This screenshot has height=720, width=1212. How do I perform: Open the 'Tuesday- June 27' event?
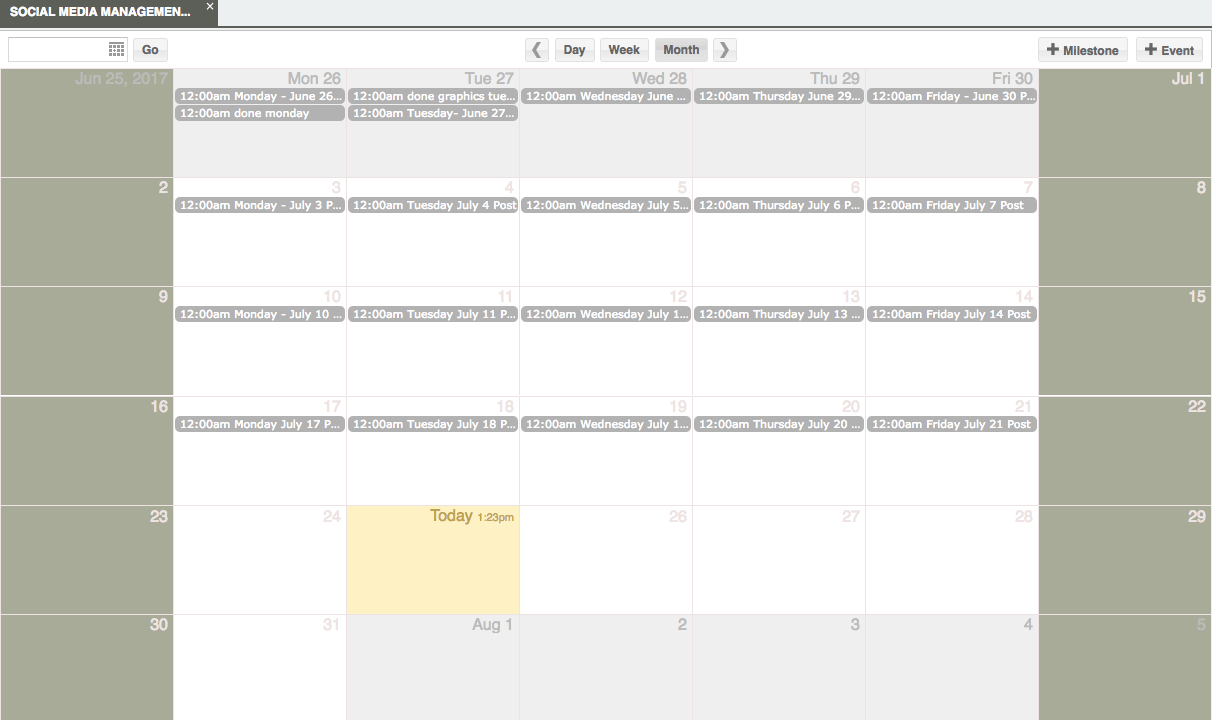[433, 113]
